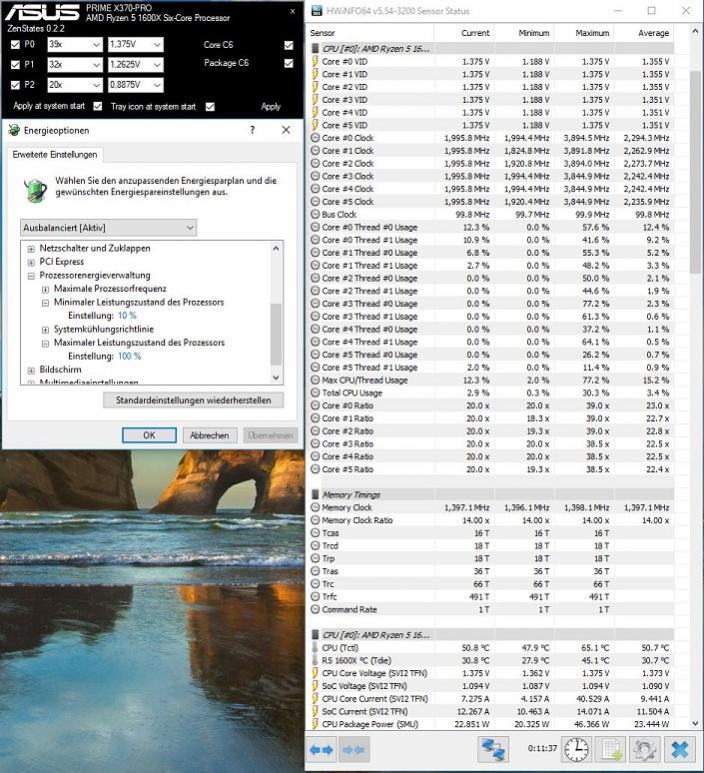Image resolution: width=704 pixels, height=773 pixels.
Task: Click Average column header
Action: click(x=644, y=33)
